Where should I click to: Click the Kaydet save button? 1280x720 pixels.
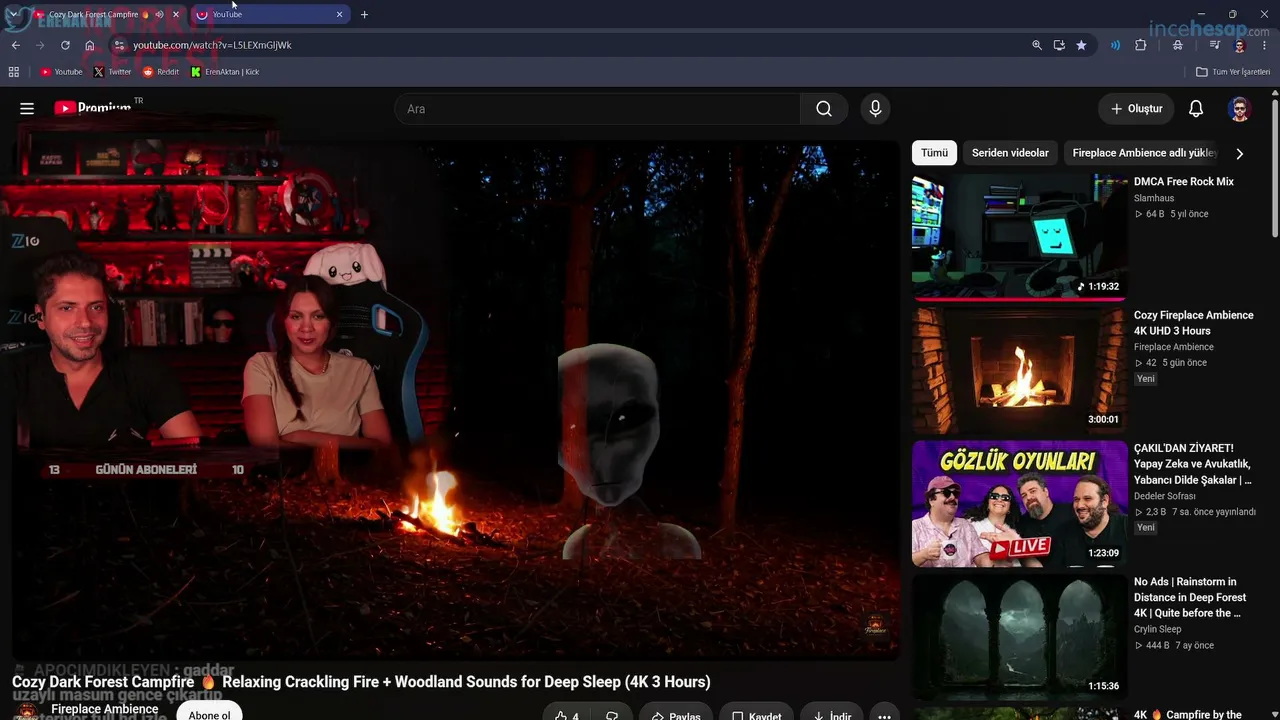pyautogui.click(x=757, y=714)
